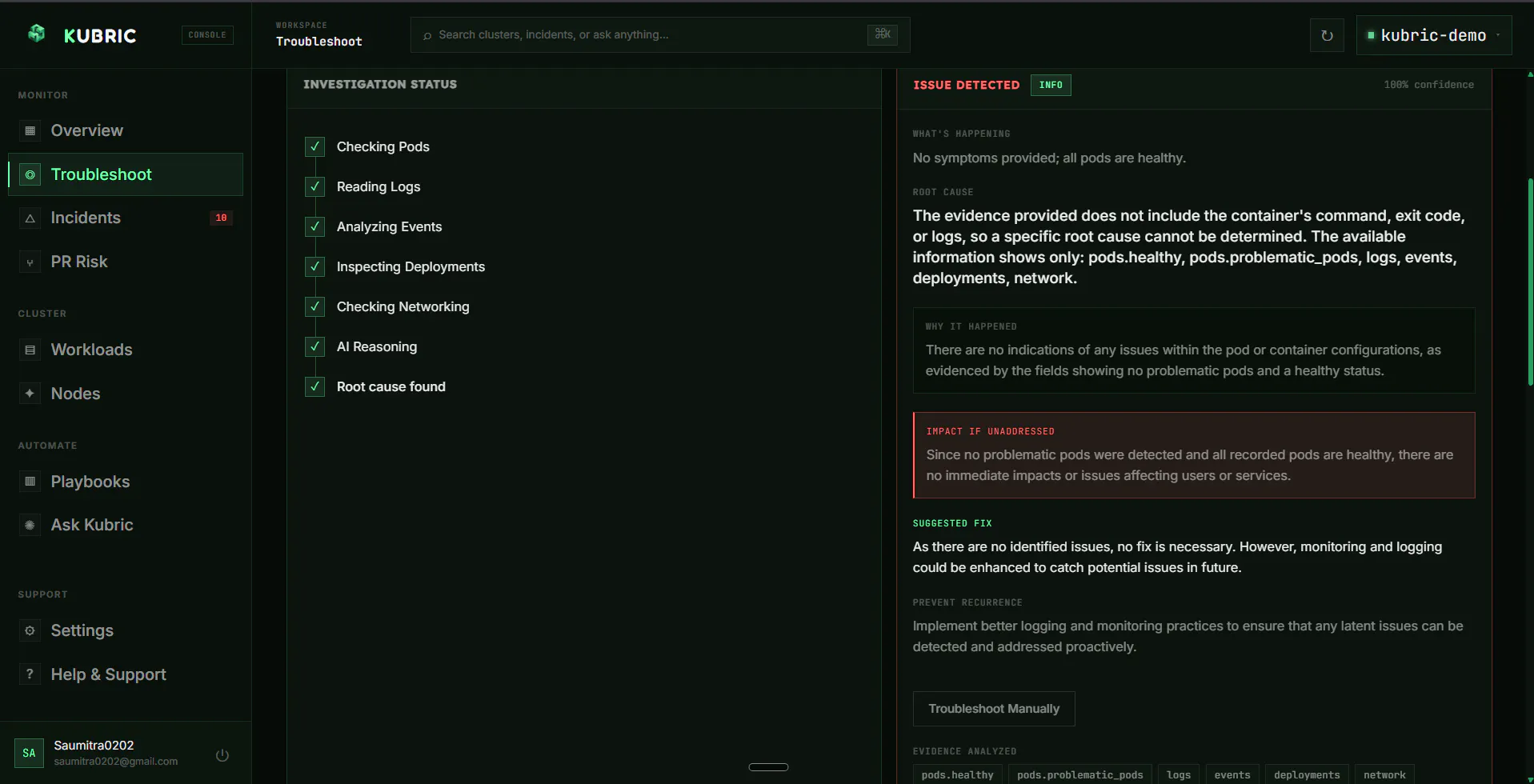Click the Settings gear icon
Image resolution: width=1534 pixels, height=784 pixels.
point(30,630)
